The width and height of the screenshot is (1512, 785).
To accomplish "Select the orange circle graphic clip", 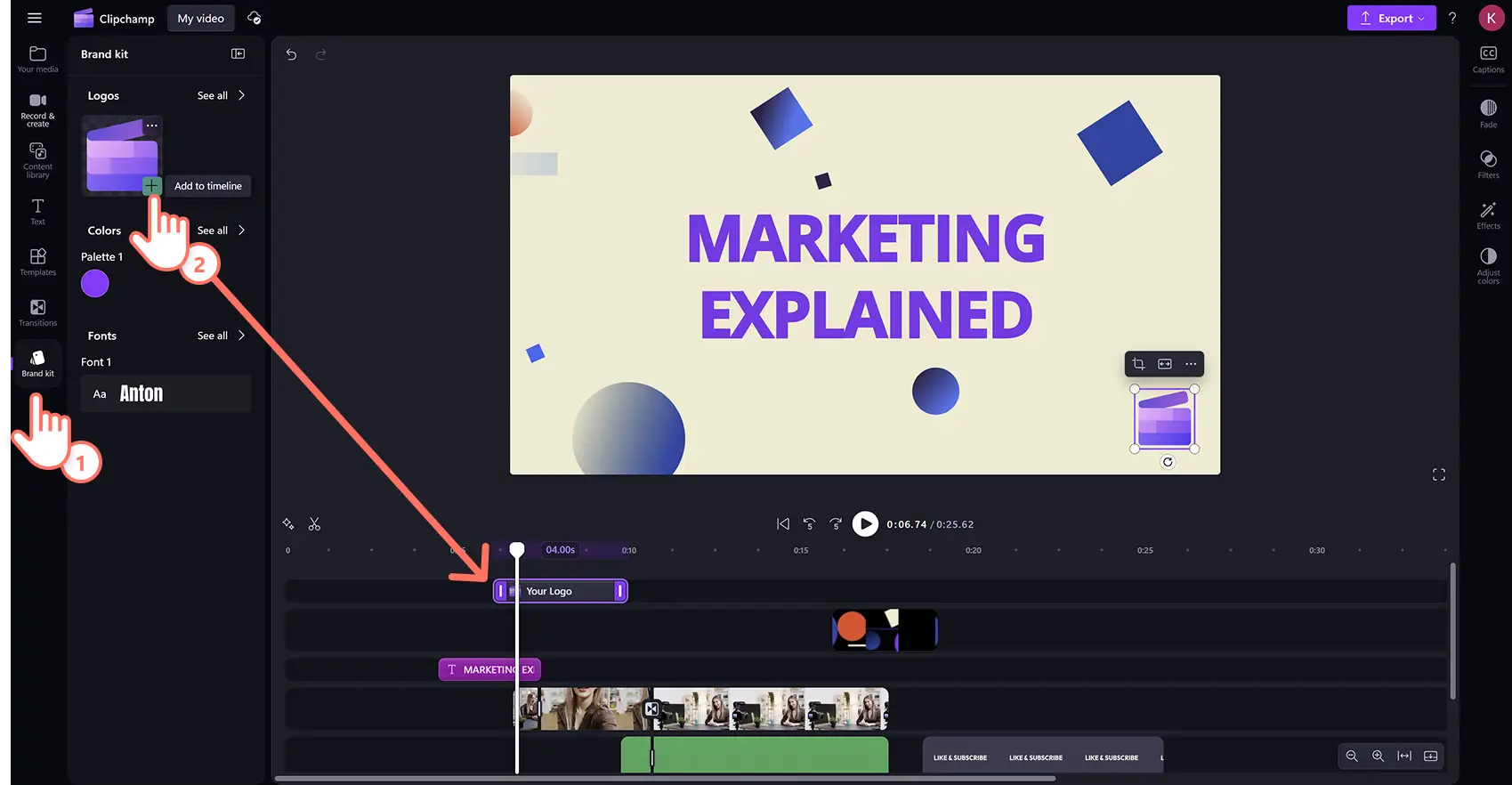I will point(885,630).
